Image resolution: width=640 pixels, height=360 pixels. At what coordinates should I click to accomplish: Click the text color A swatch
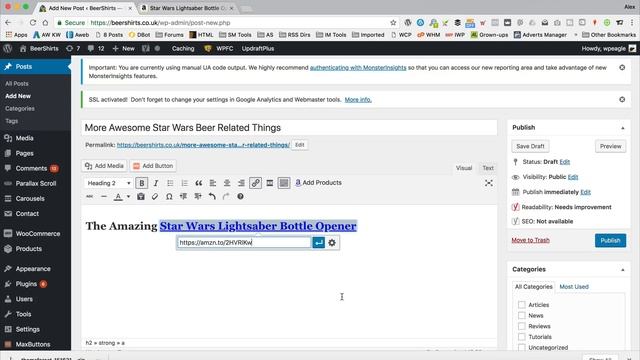(118, 197)
